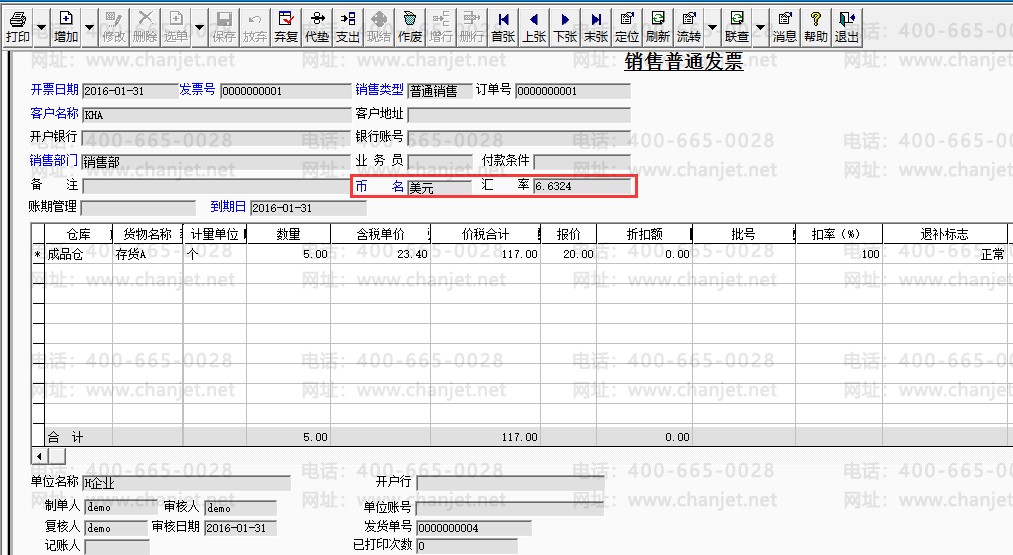Click the 价税合计 column header
Image resolution: width=1013 pixels, height=555 pixels.
pos(485,234)
